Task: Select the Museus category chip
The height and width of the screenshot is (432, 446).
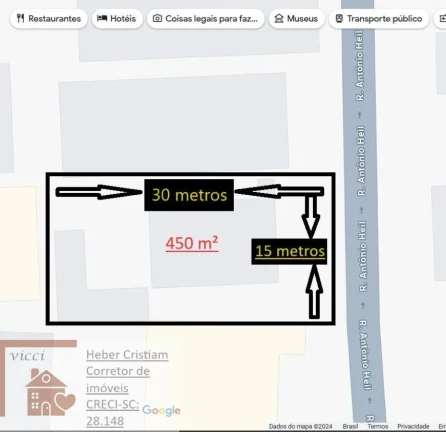Action: pyautogui.click(x=297, y=19)
